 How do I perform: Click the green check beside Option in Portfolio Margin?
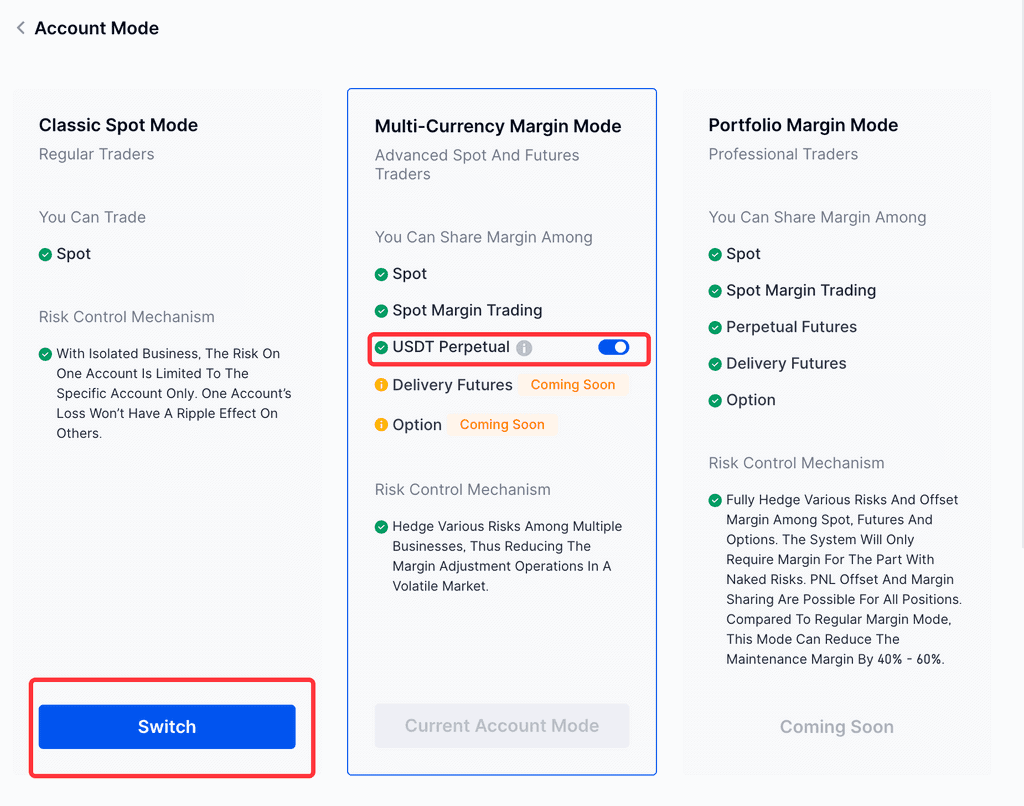[x=715, y=401]
